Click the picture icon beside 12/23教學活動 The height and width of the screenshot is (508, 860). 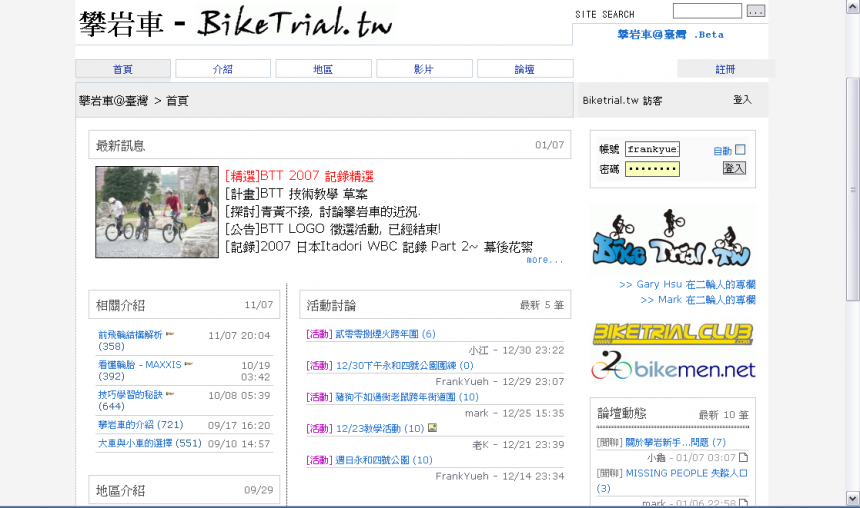pos(432,427)
